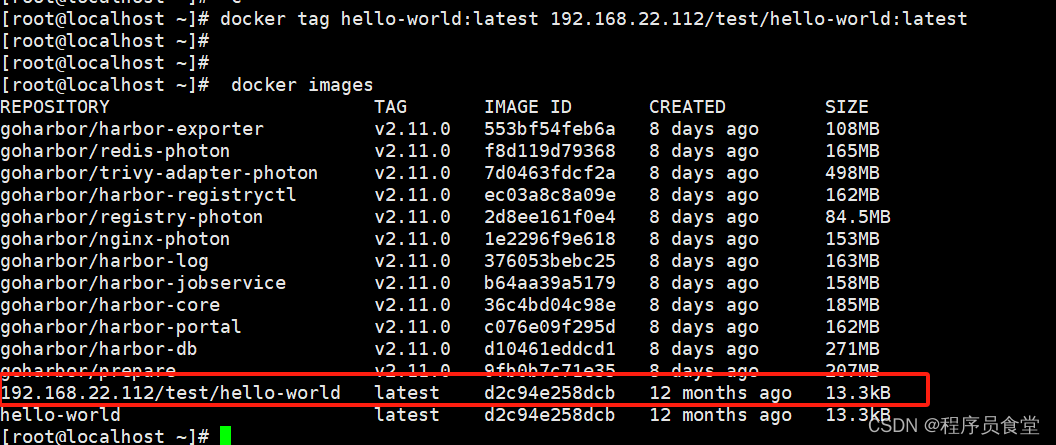Viewport: 1056px width, 445px height.
Task: Click image ID 553bf54feb6a
Action: tap(550, 129)
